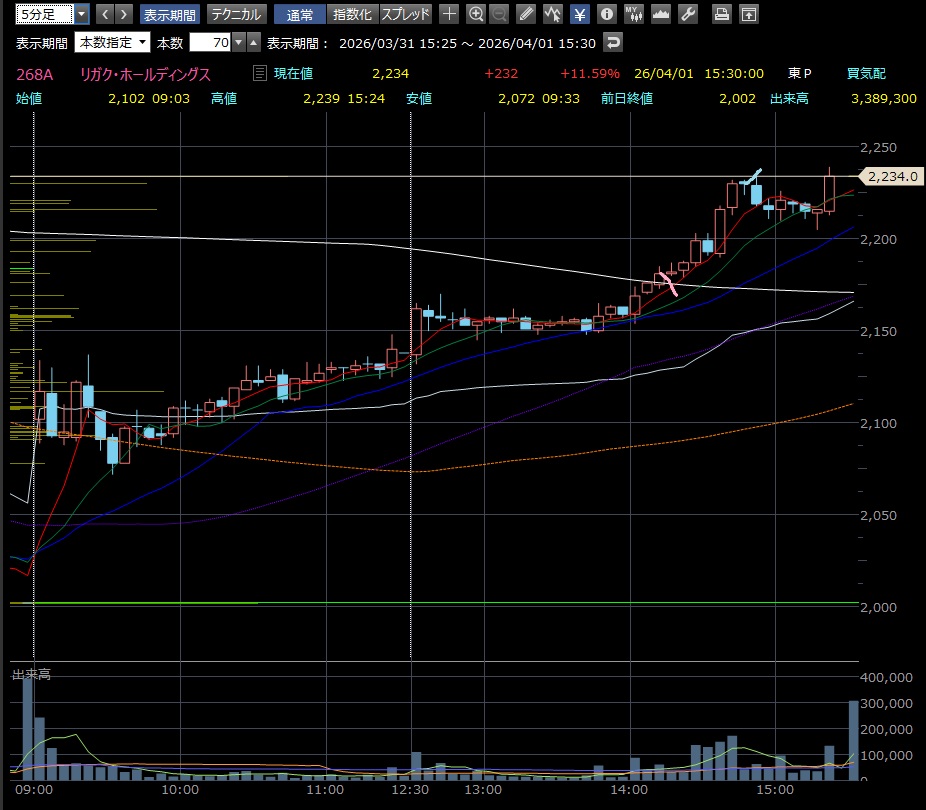
Task: Open the MY chart settings icon
Action: (633, 14)
